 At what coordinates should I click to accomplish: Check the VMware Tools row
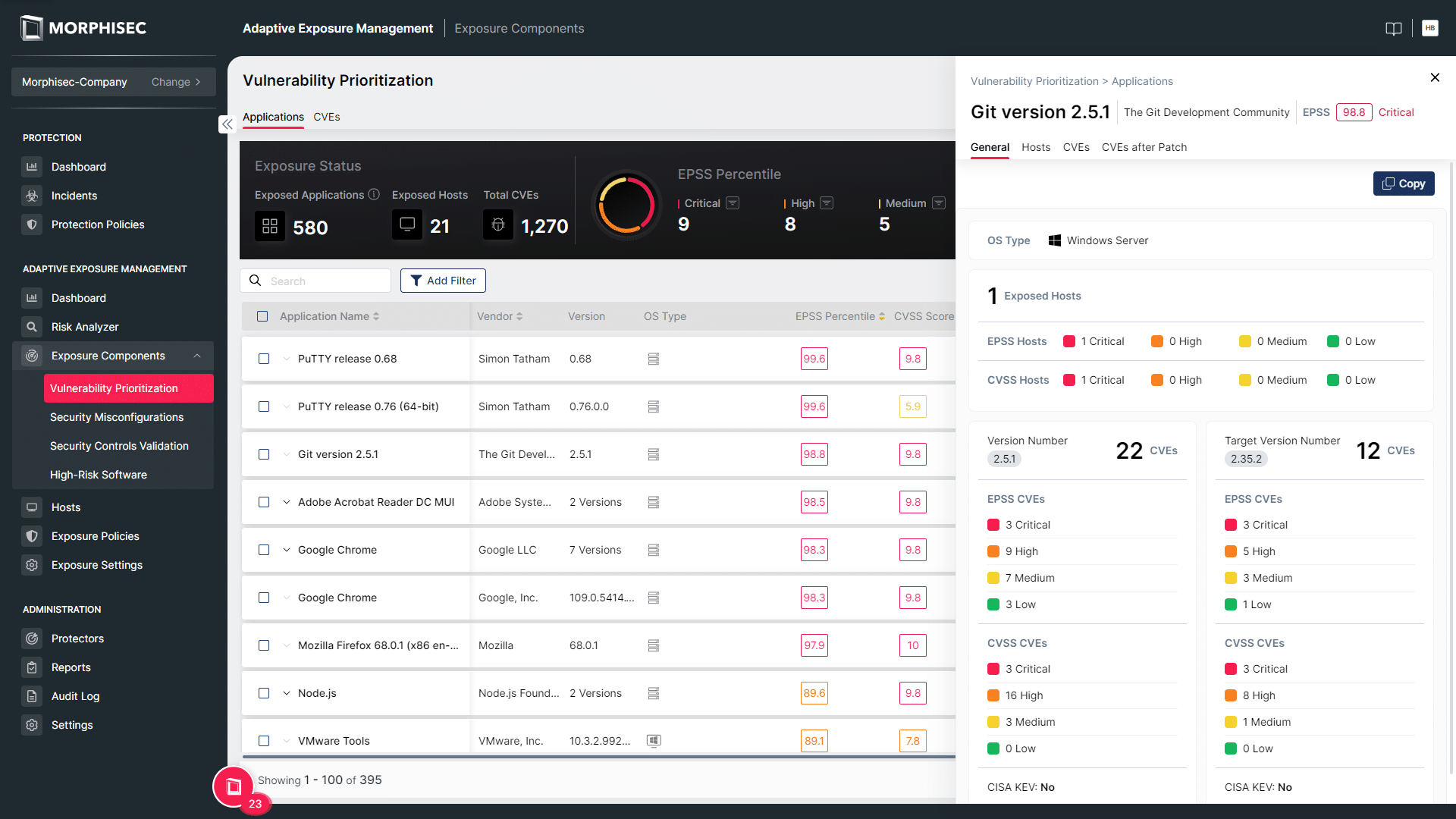[x=264, y=741]
